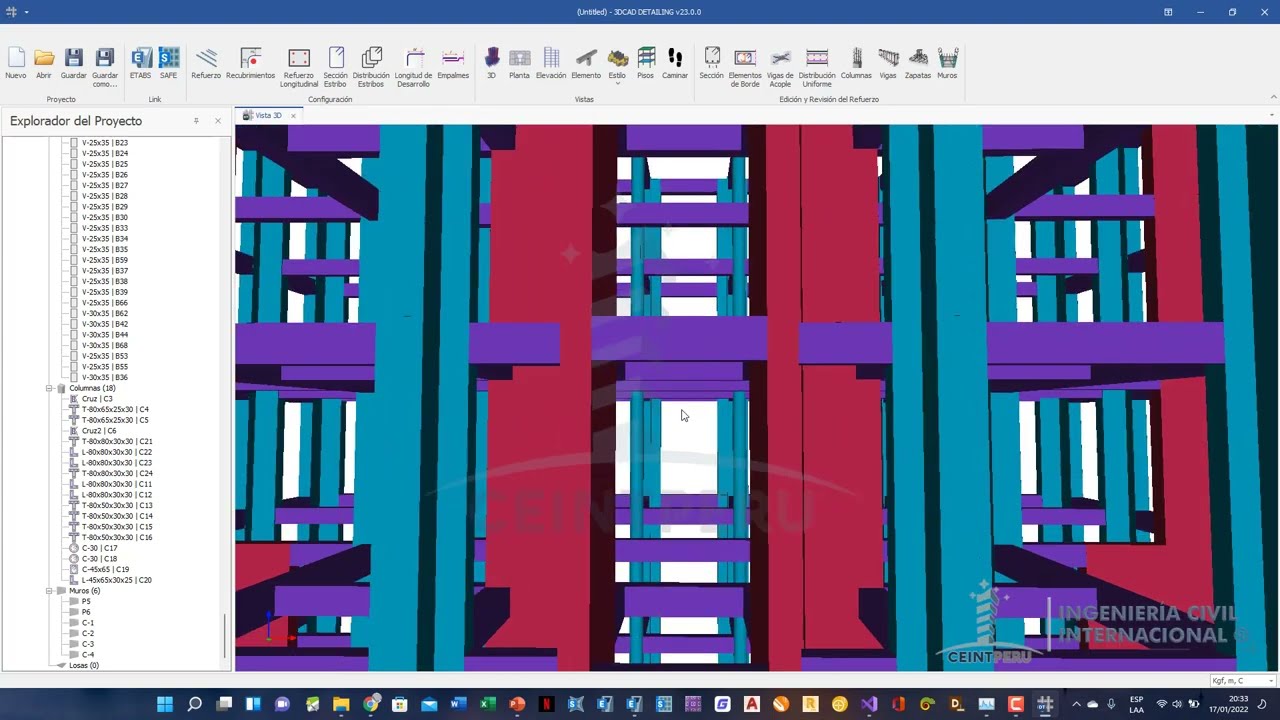Screen dimensions: 1280x720
Task: Switch to Elevación view
Action: pyautogui.click(x=551, y=64)
